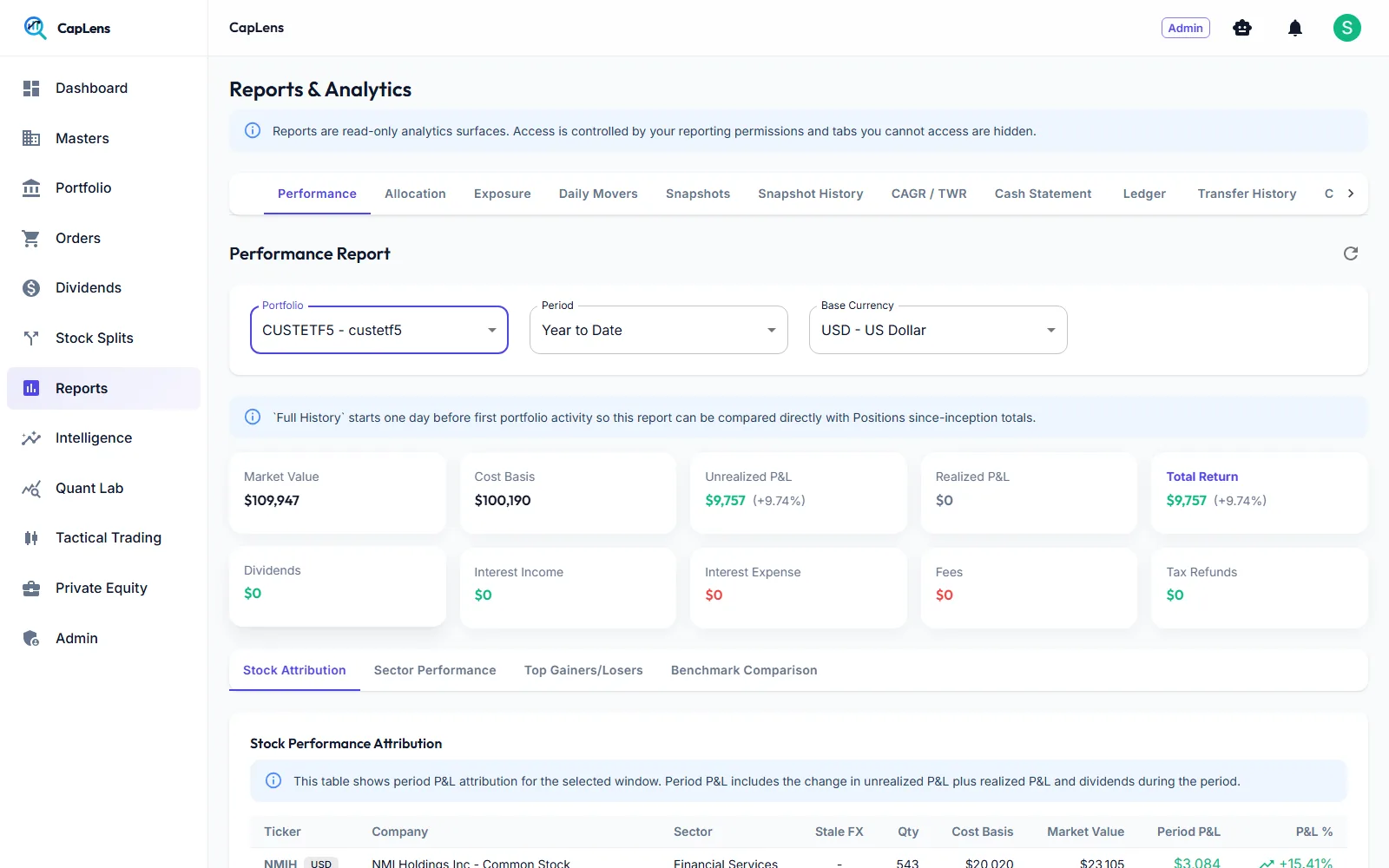Image resolution: width=1389 pixels, height=868 pixels.
Task: Open the Transfer History tab
Action: (x=1247, y=194)
